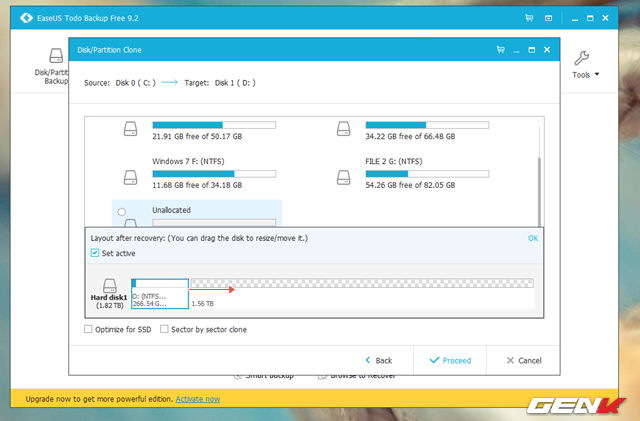Click the Source: Disk 0 ( C: ) text

point(120,83)
